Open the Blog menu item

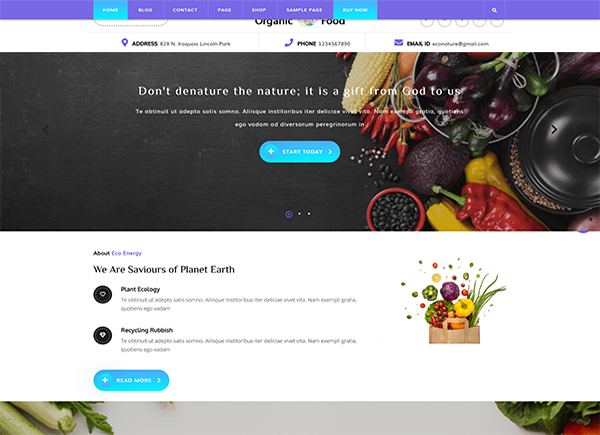pos(145,10)
